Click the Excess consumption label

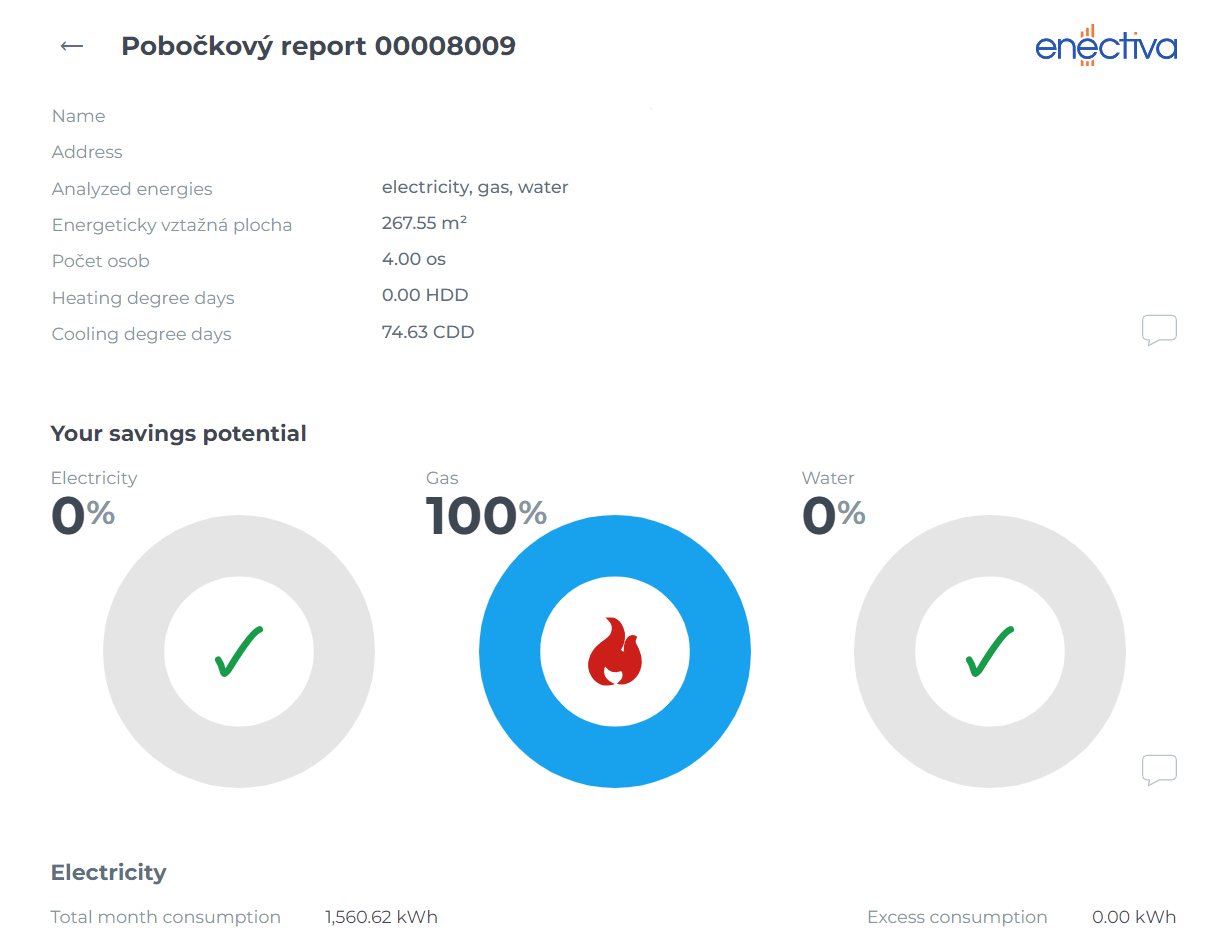pyautogui.click(x=957, y=917)
